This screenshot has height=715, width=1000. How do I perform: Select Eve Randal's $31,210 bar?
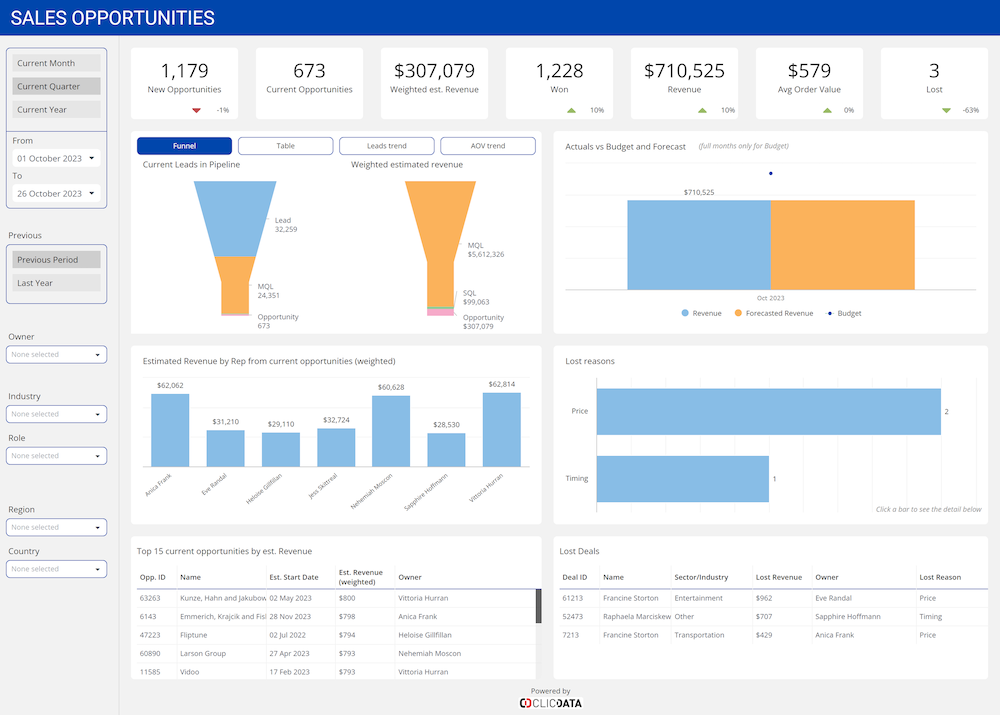pos(225,448)
